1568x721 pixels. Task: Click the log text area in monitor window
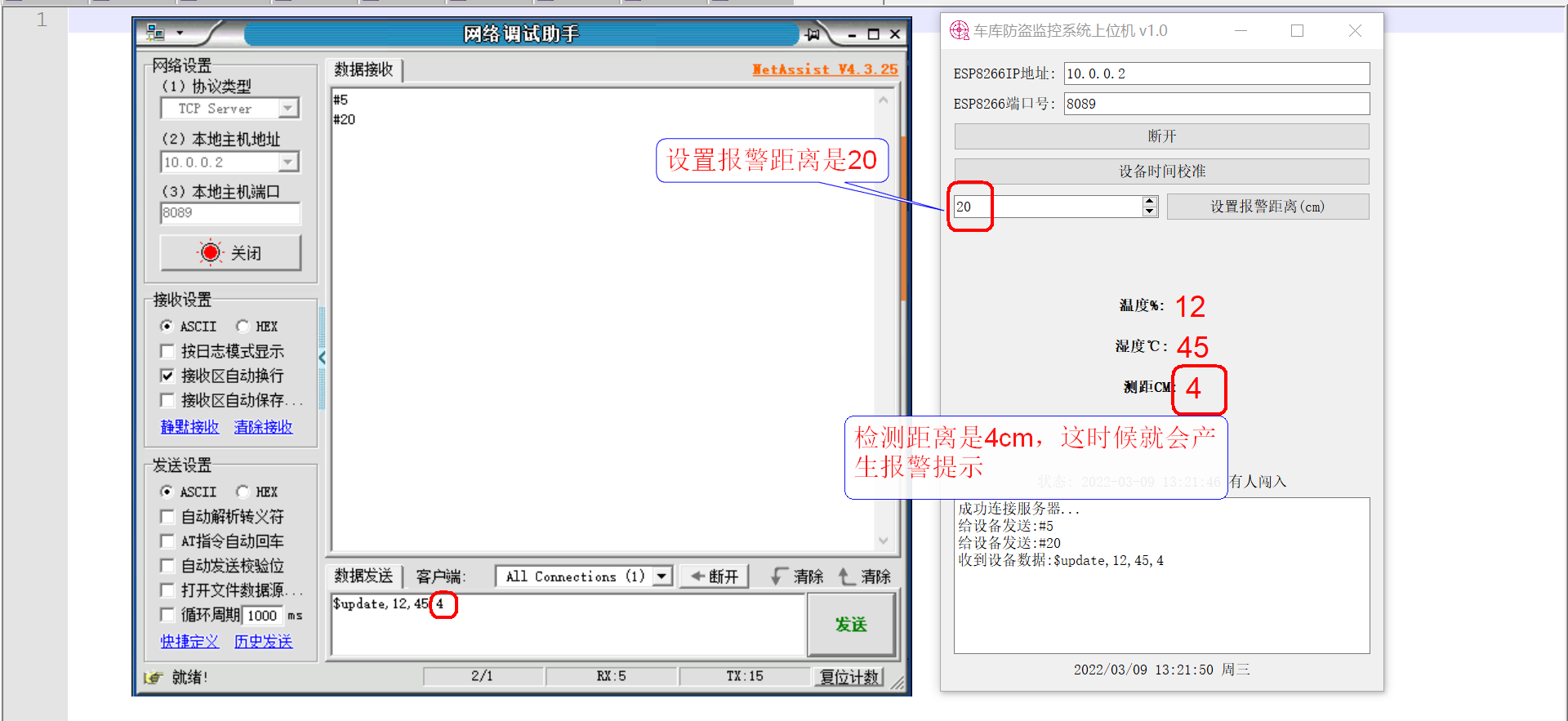click(1161, 576)
